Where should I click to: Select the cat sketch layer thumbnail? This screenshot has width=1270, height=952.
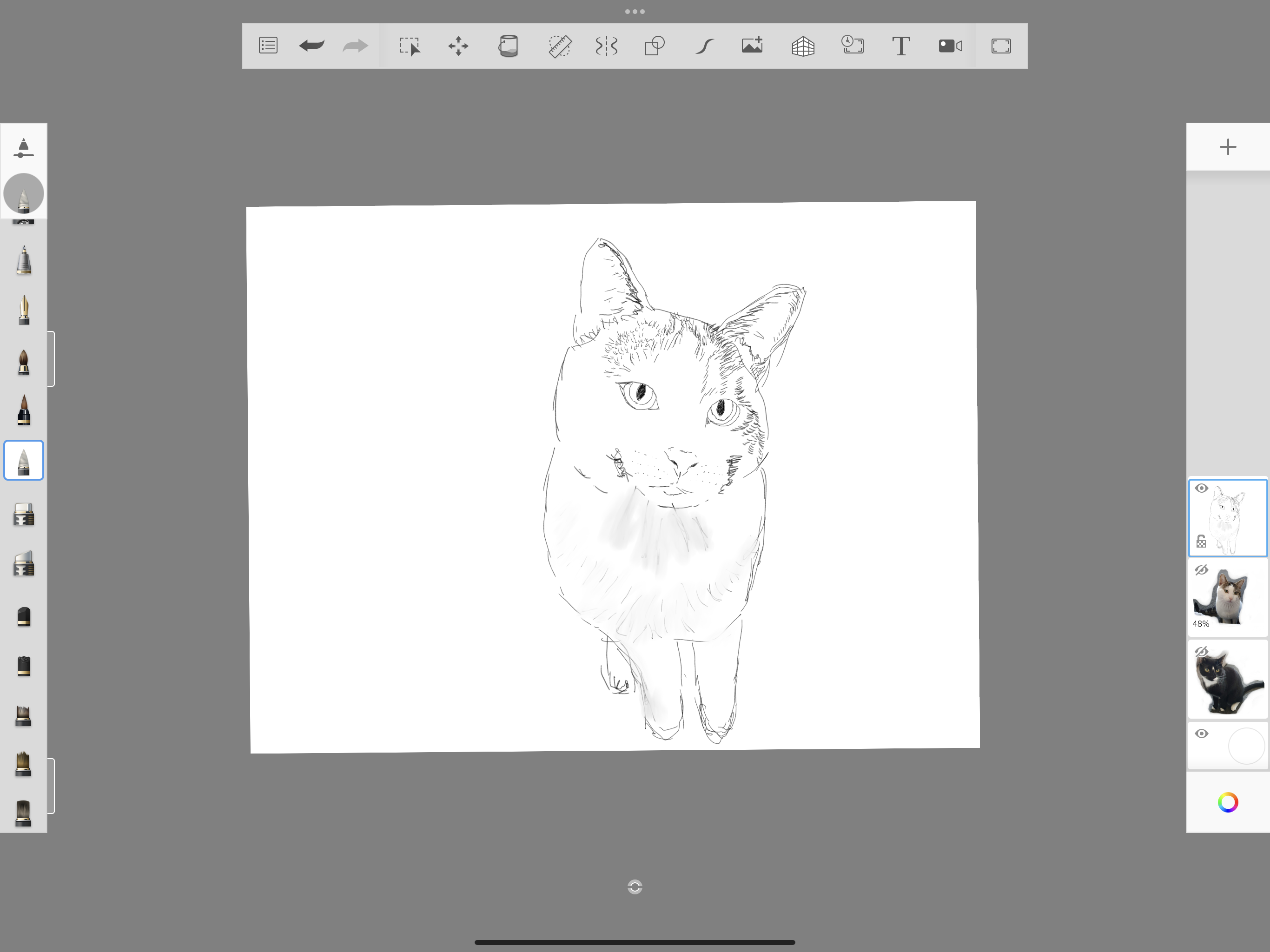tap(1228, 518)
